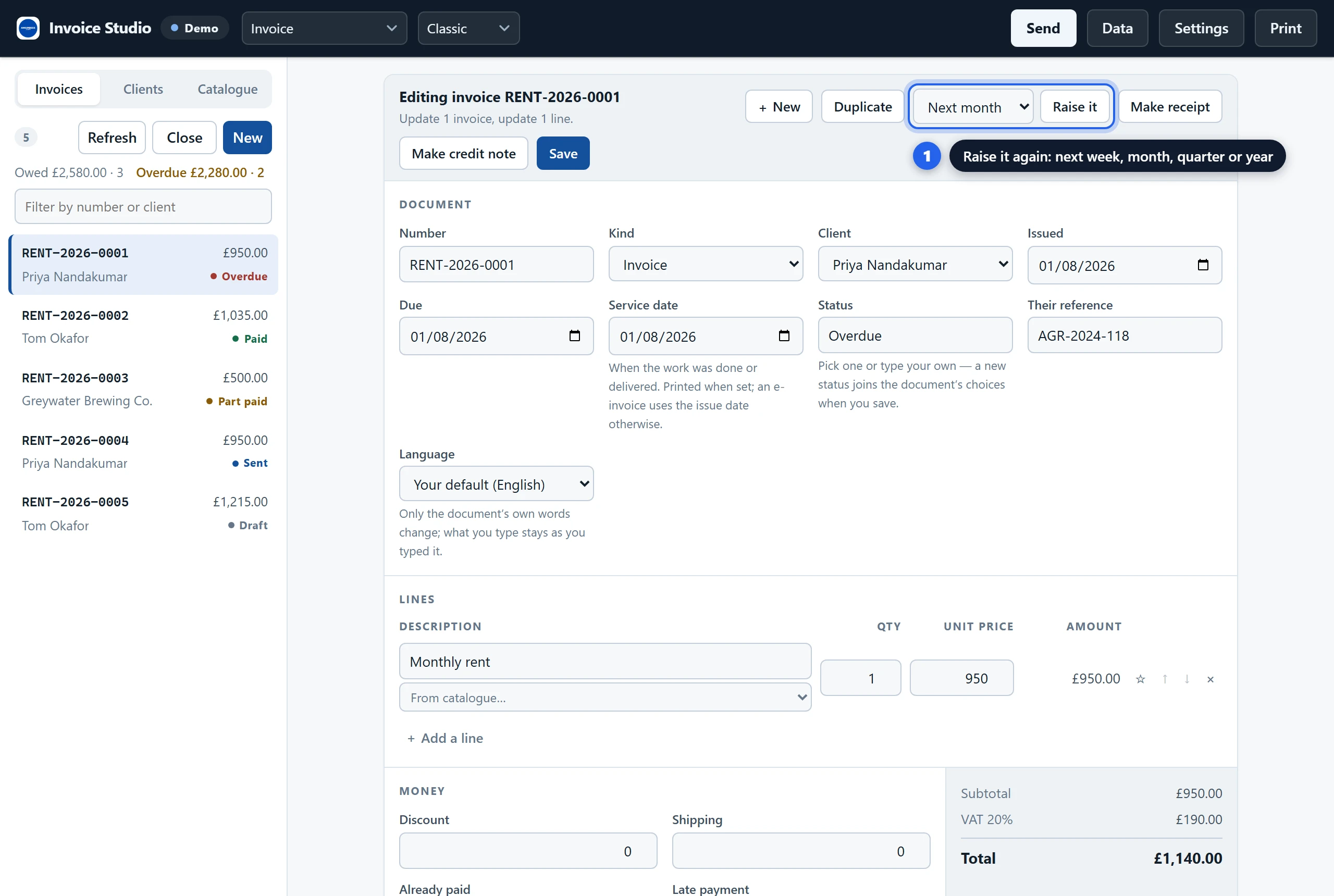
Task: Click the Greywater Brewing Co. client name
Action: [87, 401]
